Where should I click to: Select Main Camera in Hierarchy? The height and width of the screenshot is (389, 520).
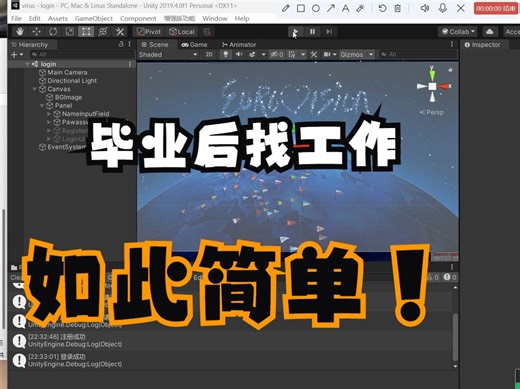coord(67,72)
